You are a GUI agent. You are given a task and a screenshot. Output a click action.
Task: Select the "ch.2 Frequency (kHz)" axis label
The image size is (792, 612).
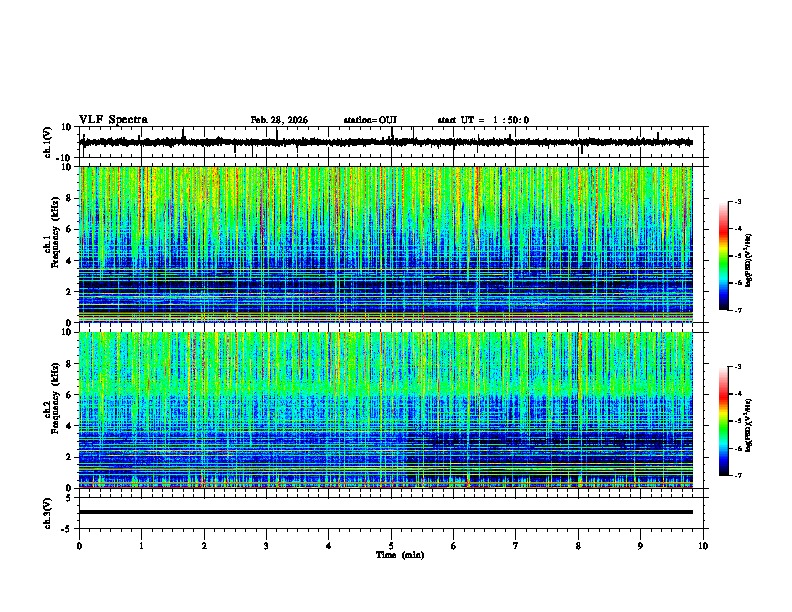click(x=52, y=398)
